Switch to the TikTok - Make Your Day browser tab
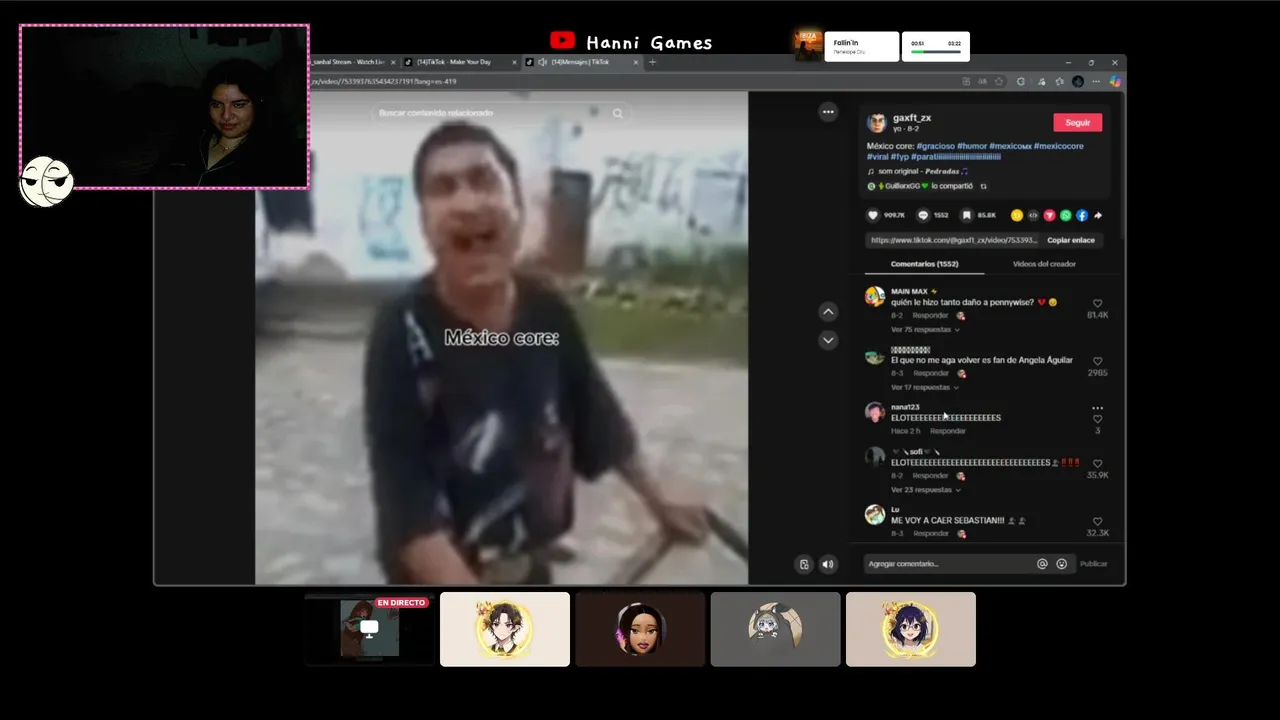Image resolution: width=1280 pixels, height=720 pixels. [x=459, y=62]
